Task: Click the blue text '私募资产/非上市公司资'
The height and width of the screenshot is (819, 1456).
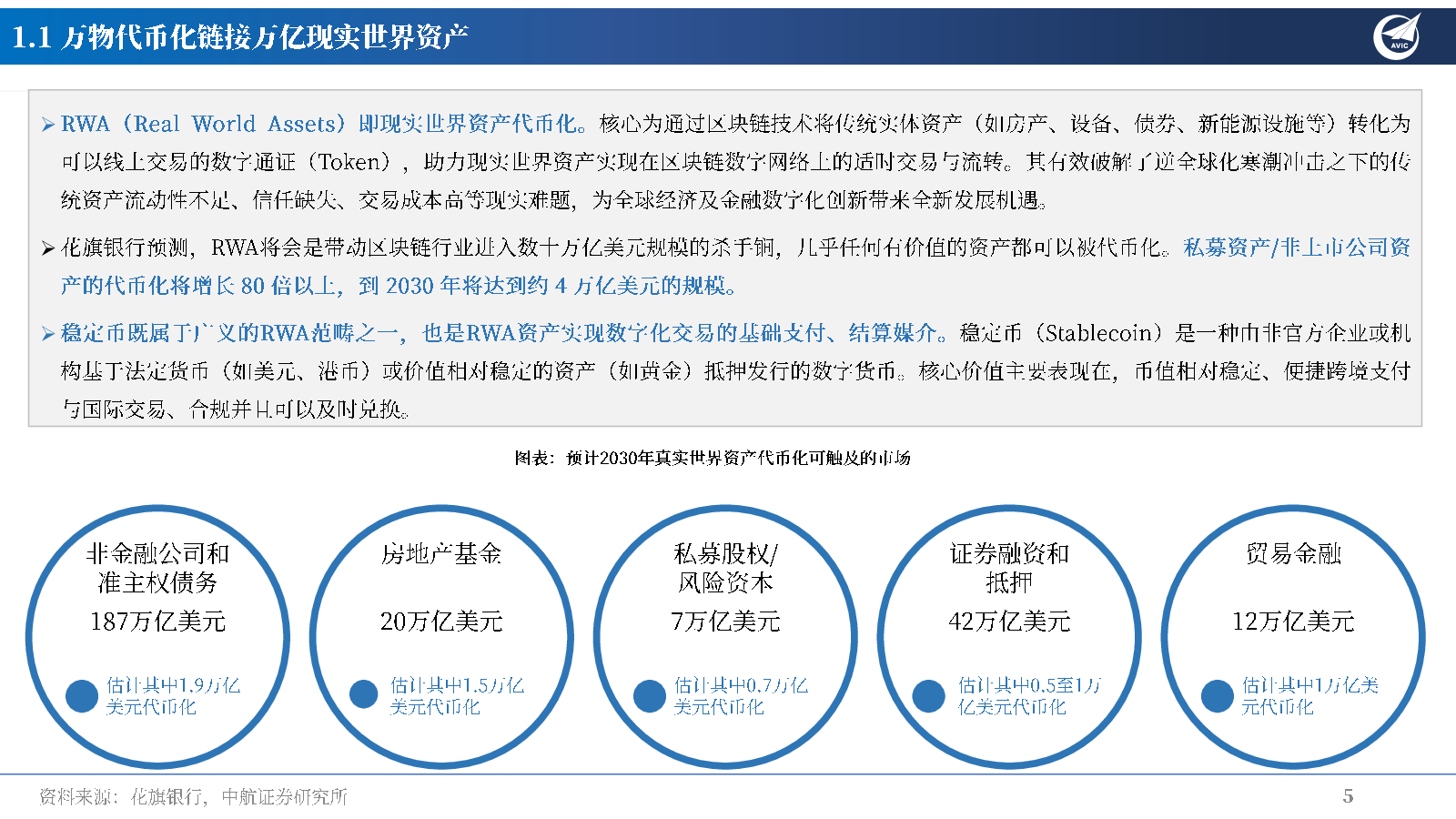Action: point(1297,248)
